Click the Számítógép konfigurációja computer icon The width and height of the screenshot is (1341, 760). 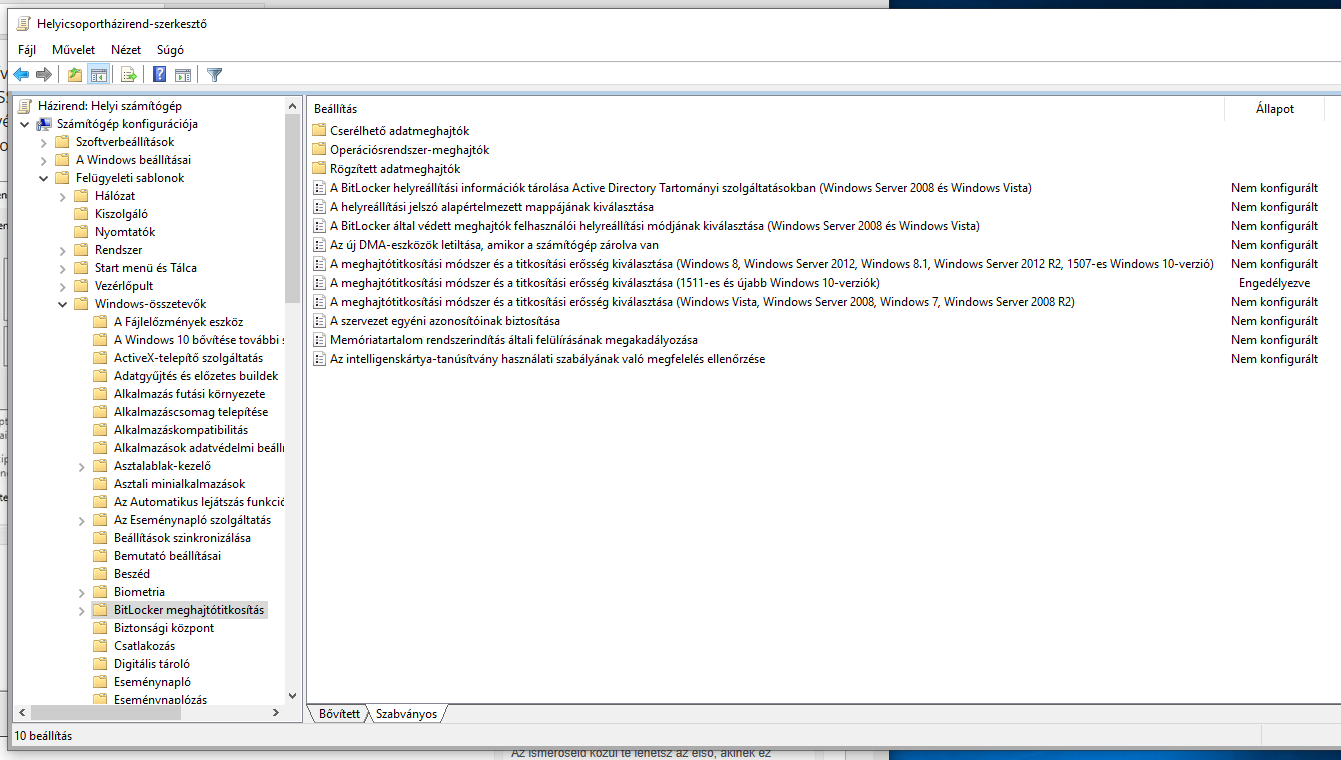pyautogui.click(x=44, y=124)
